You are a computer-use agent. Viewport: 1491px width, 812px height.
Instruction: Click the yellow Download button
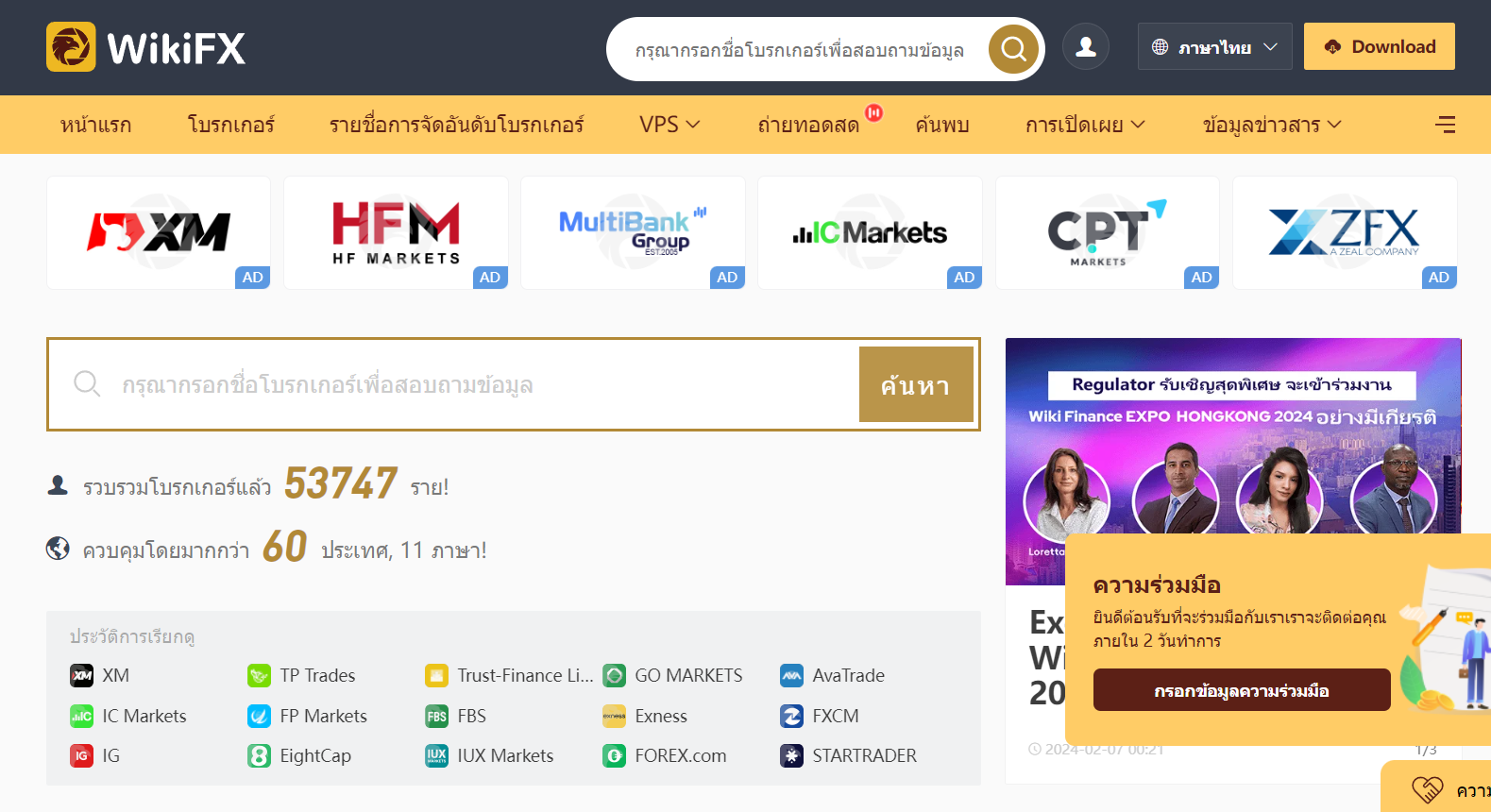[x=1380, y=46]
